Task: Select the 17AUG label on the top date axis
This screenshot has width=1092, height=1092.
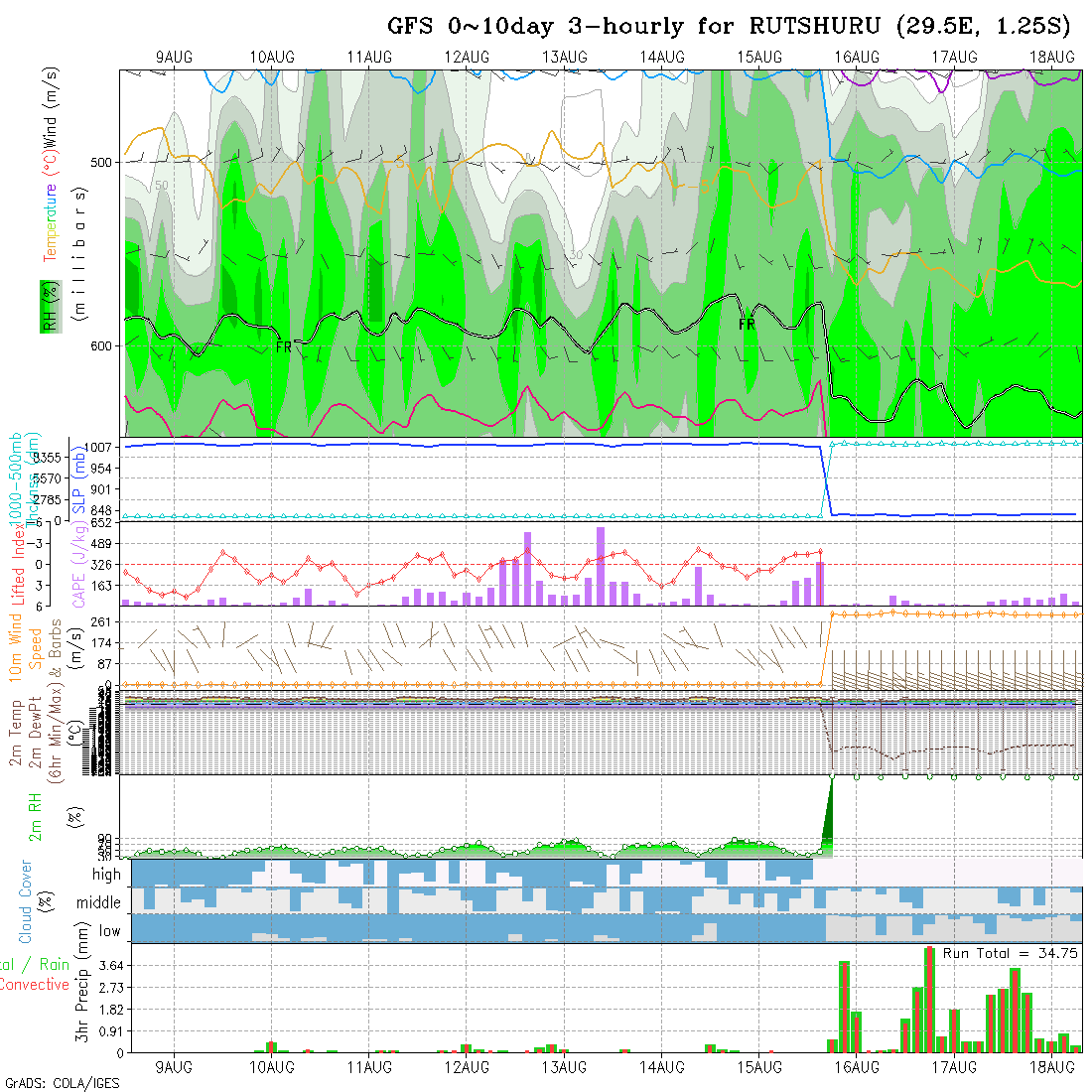Action: click(x=955, y=58)
